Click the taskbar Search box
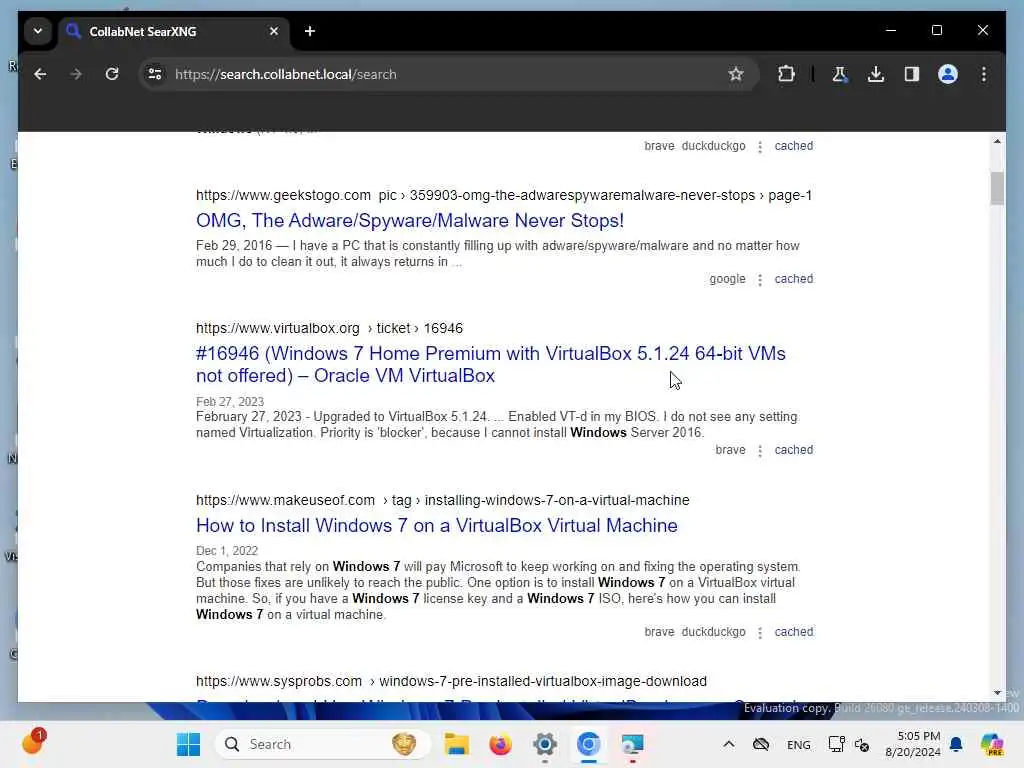 (x=323, y=744)
